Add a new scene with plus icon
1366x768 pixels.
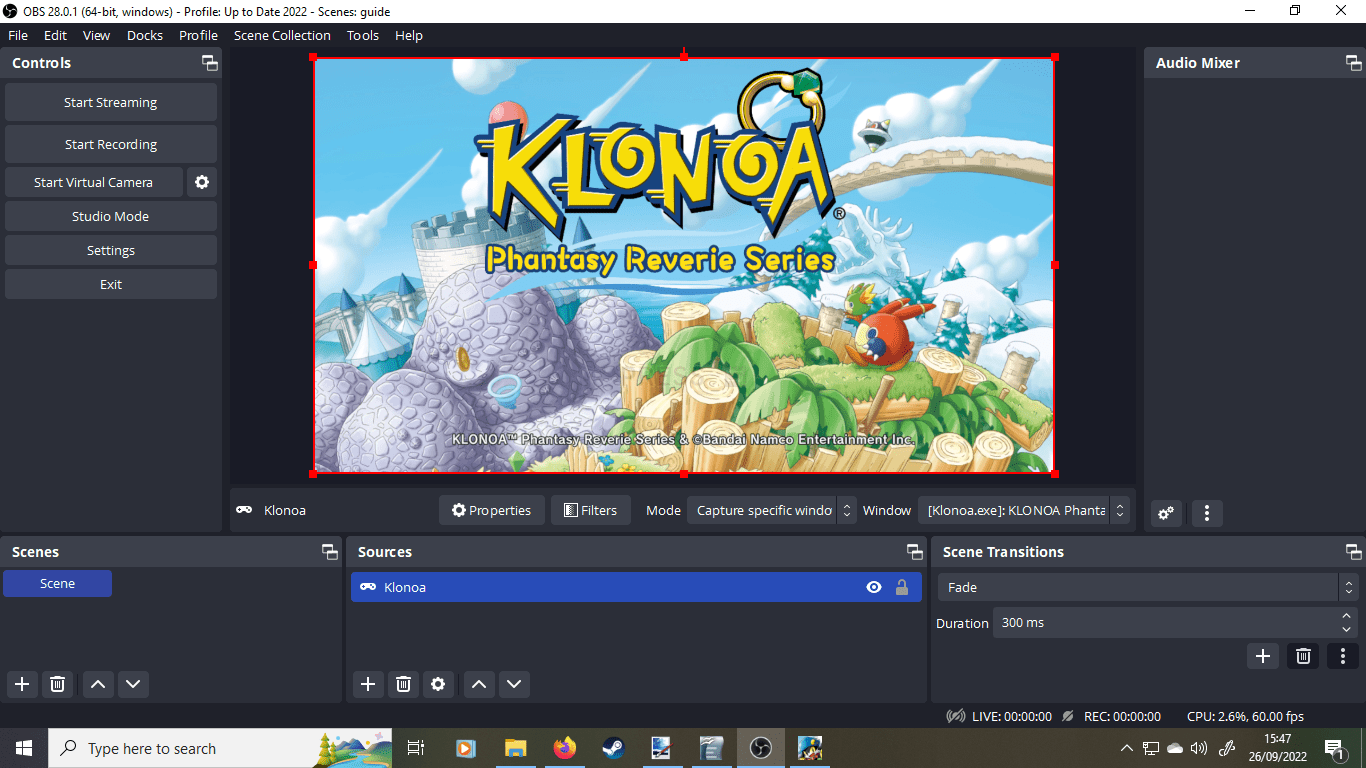[22, 684]
